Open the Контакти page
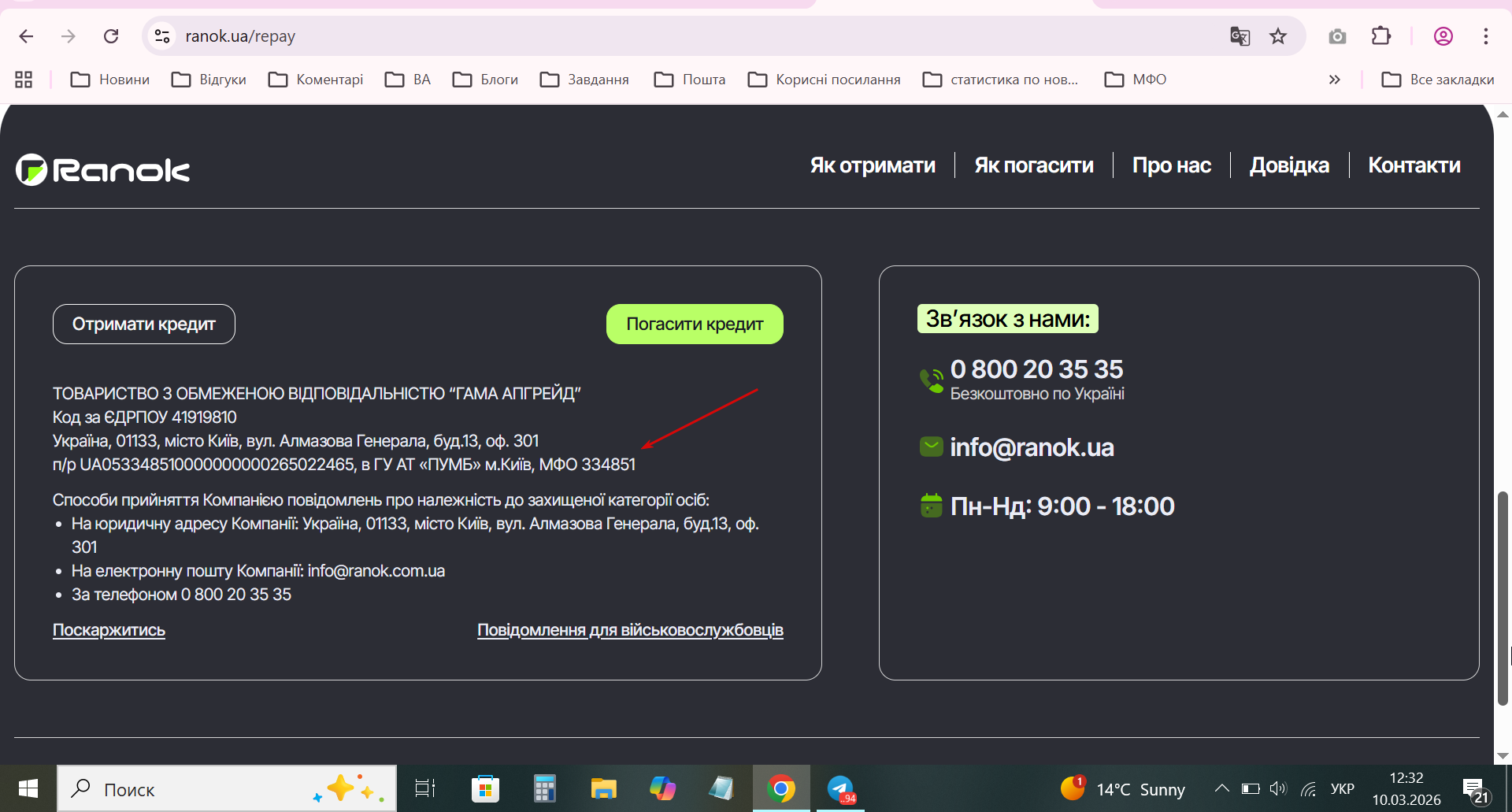The image size is (1512, 812). [x=1414, y=165]
